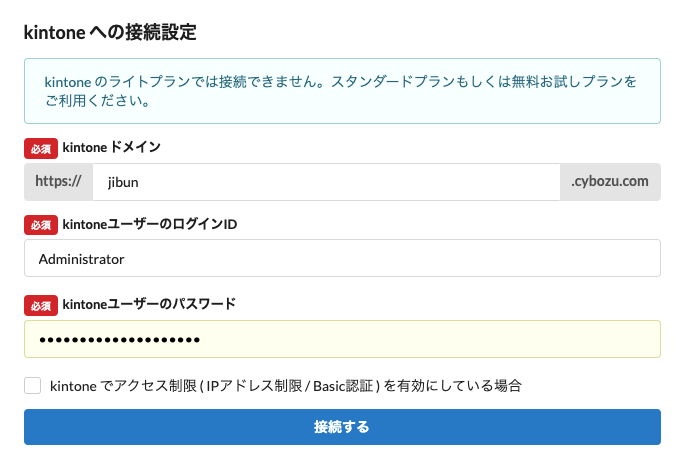Click the 必須 badge beside ログインID label

40,225
